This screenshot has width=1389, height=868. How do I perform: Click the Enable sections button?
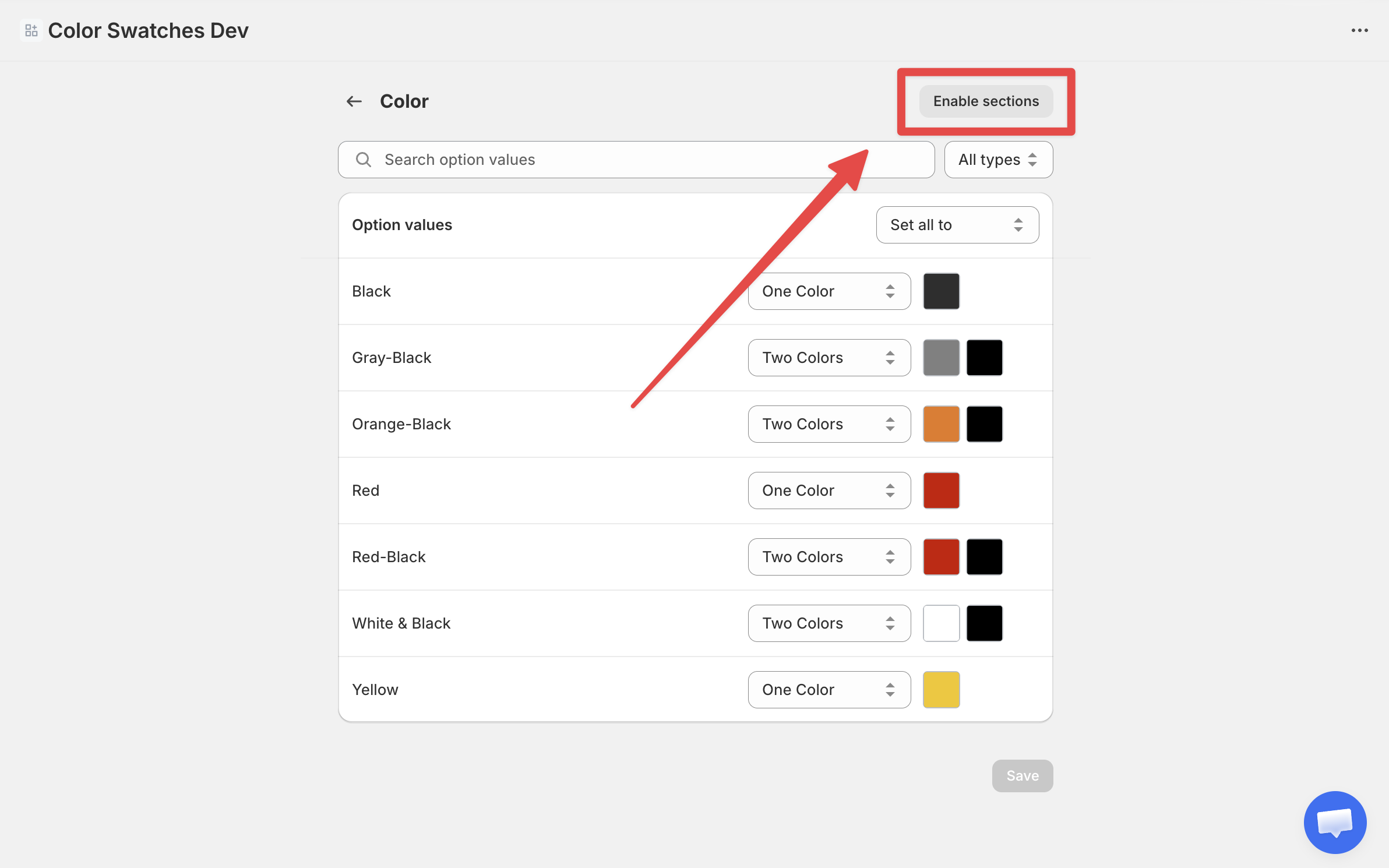pyautogui.click(x=986, y=101)
